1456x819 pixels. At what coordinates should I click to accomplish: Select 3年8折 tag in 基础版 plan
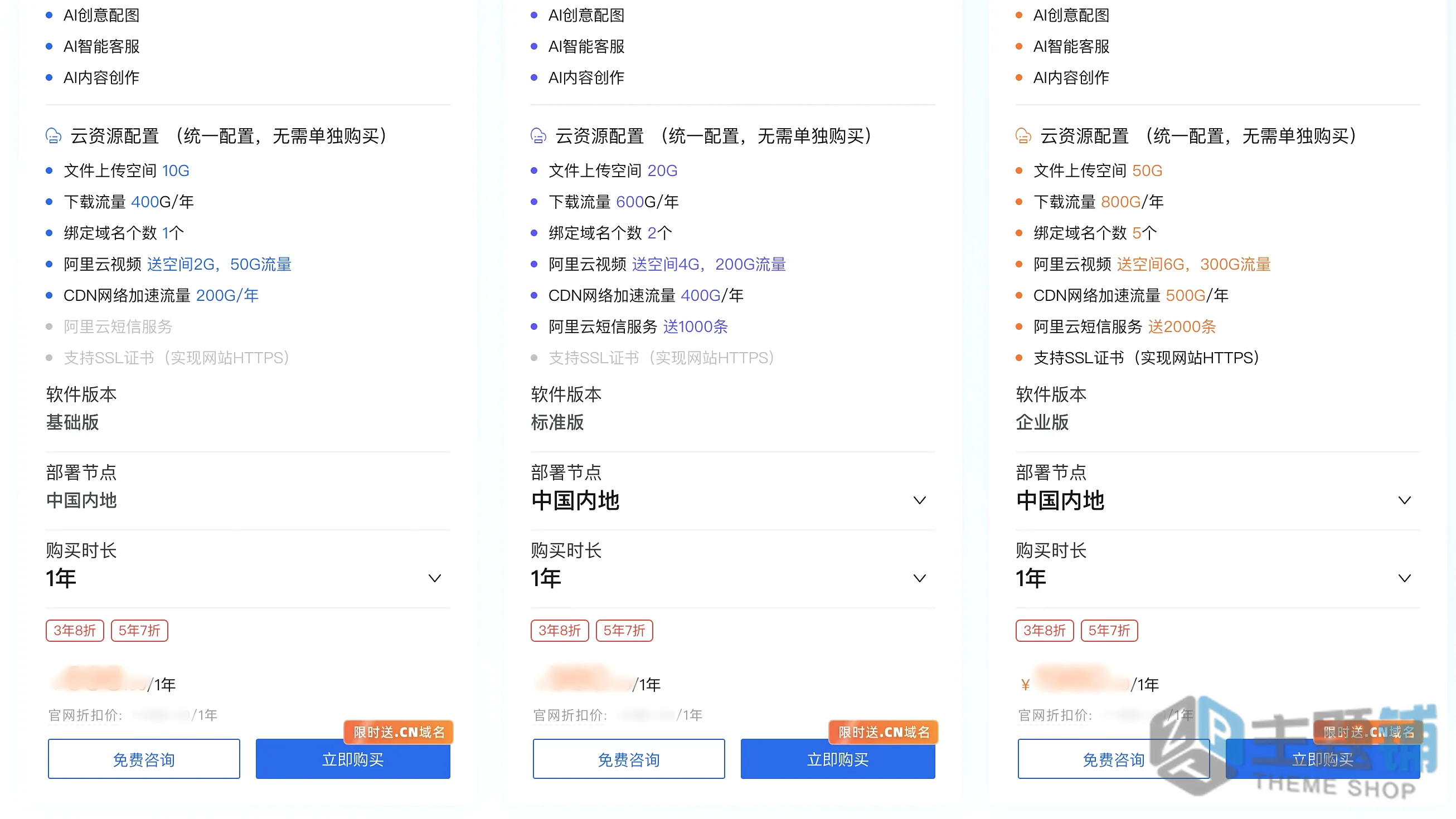tap(75, 630)
